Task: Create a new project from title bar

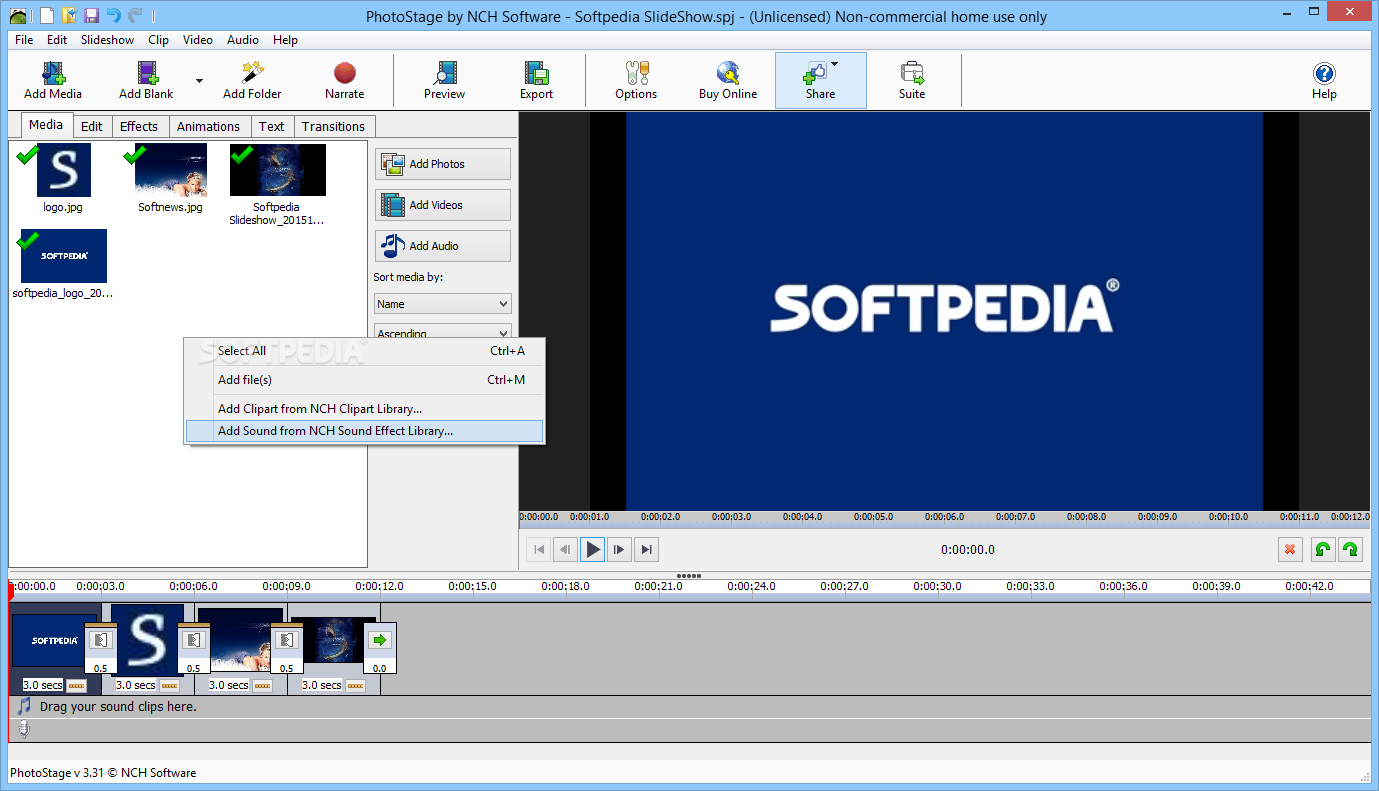Action: (x=47, y=15)
